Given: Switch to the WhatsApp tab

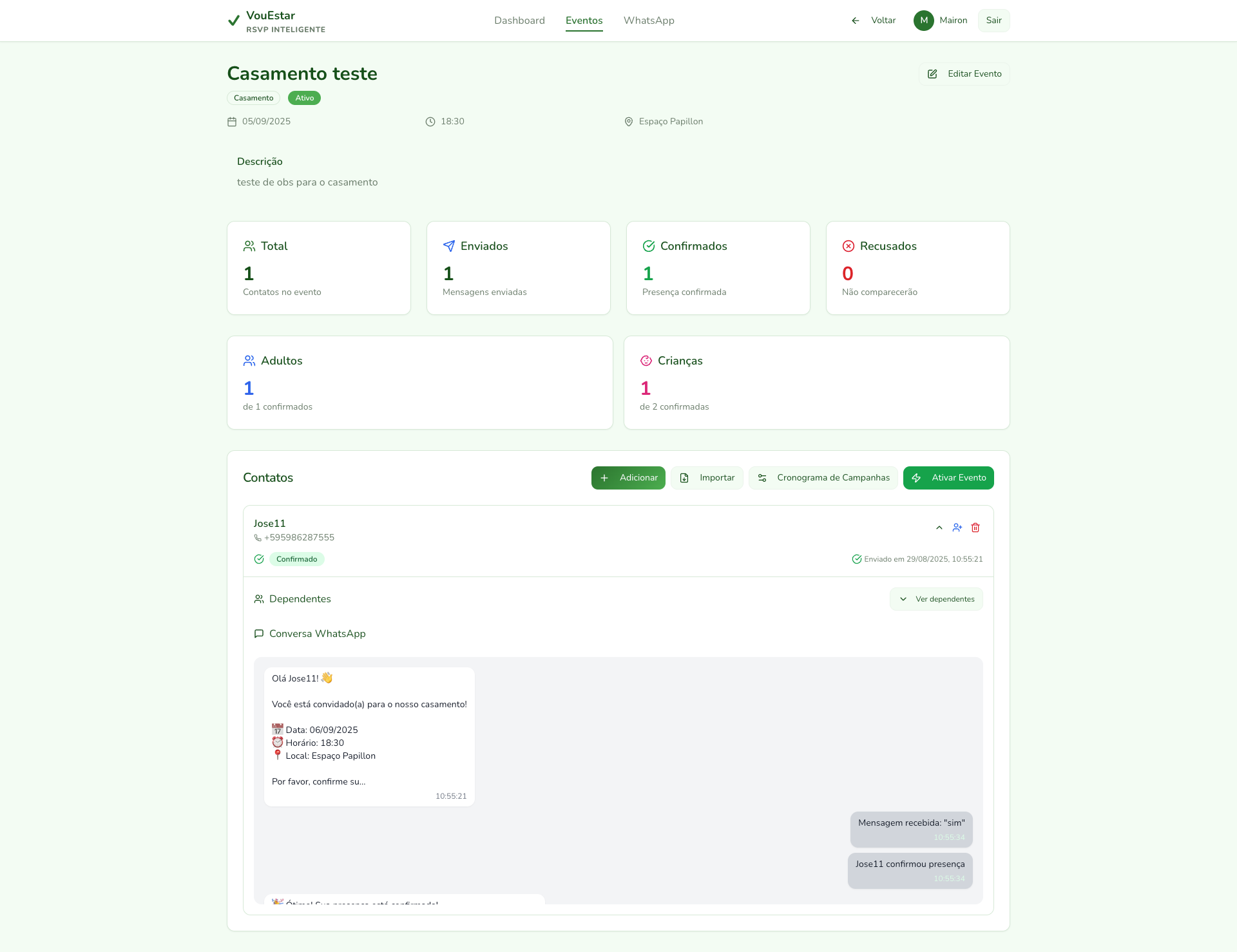Looking at the screenshot, I should click(649, 21).
